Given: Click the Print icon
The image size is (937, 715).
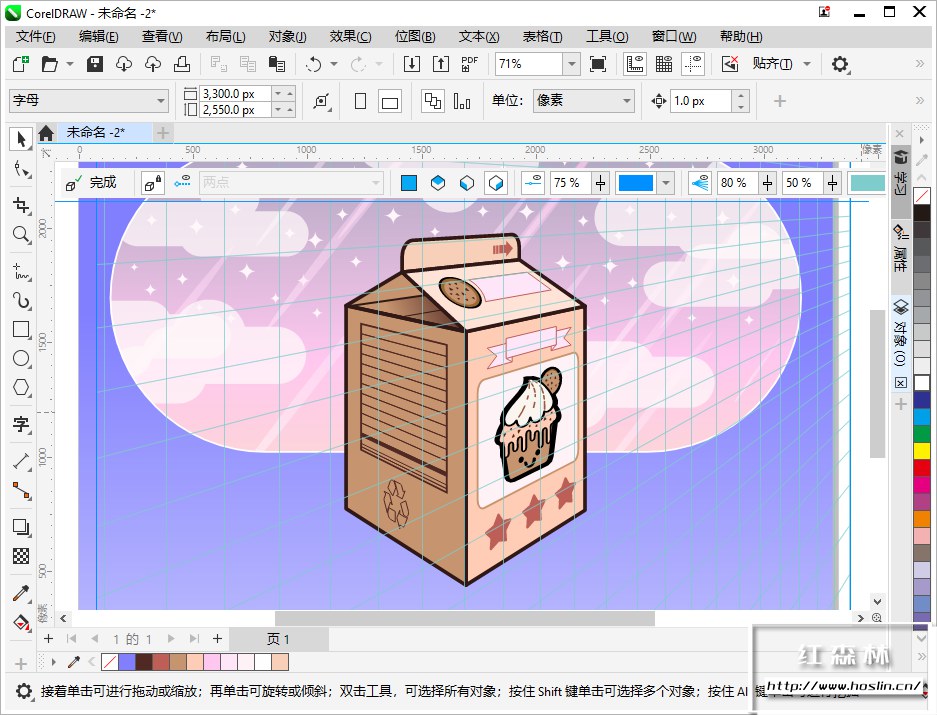Looking at the screenshot, I should tap(182, 64).
